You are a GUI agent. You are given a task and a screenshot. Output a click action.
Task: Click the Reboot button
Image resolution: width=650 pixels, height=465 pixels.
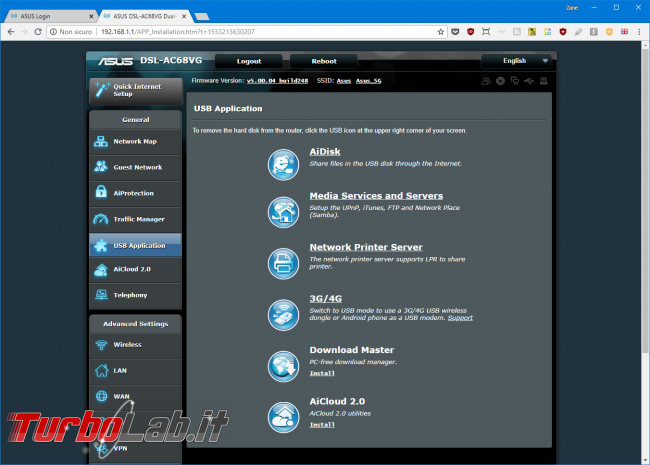point(324,61)
